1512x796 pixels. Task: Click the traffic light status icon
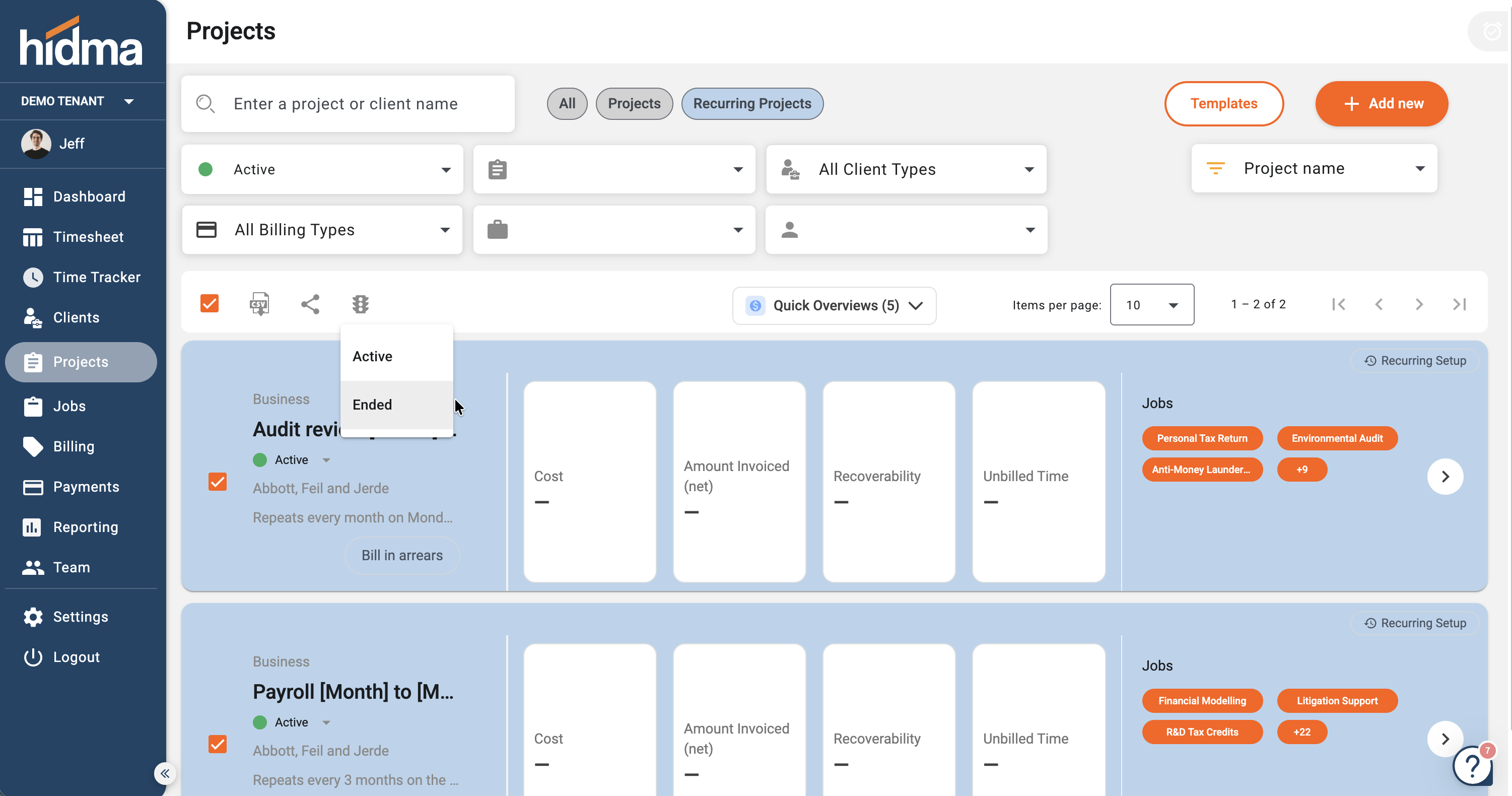click(361, 304)
